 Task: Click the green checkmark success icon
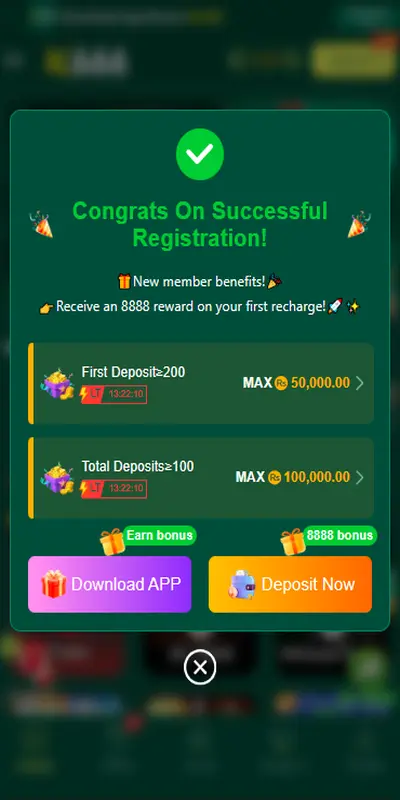tap(200, 154)
